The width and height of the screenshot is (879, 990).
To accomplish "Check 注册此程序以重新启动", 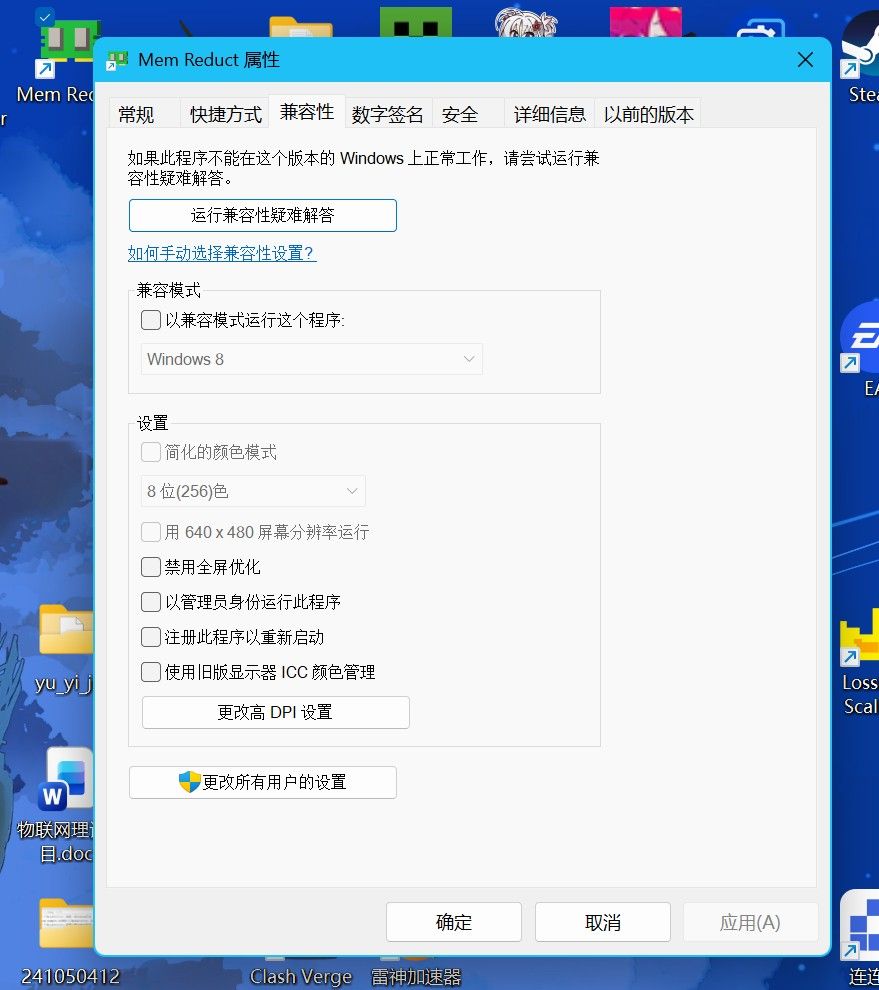I will [151, 636].
